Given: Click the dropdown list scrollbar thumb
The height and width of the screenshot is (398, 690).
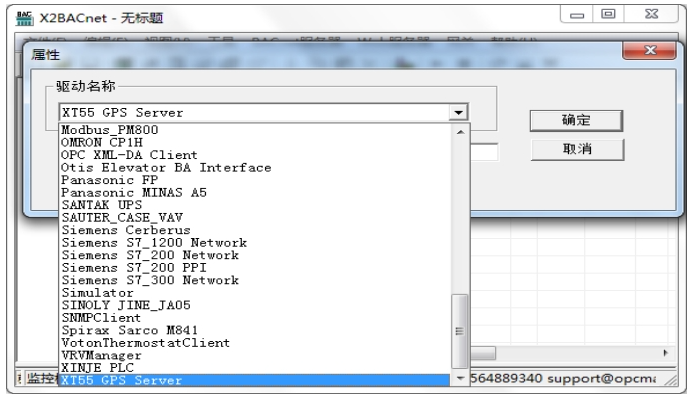Looking at the screenshot, I should click(460, 331).
